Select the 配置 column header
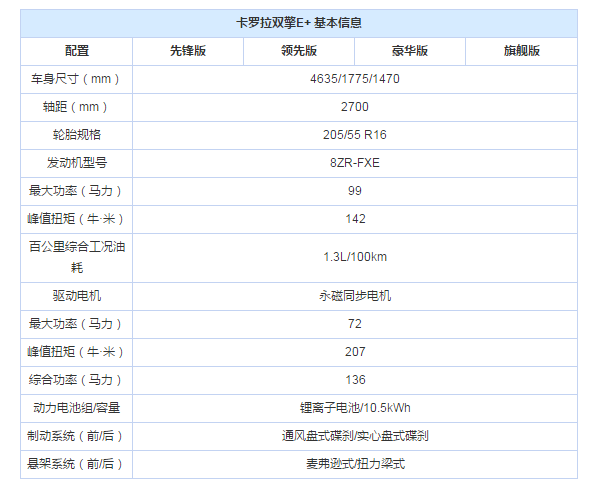Image resolution: width=598 pixels, height=487 pixels. pyautogui.click(x=77, y=51)
